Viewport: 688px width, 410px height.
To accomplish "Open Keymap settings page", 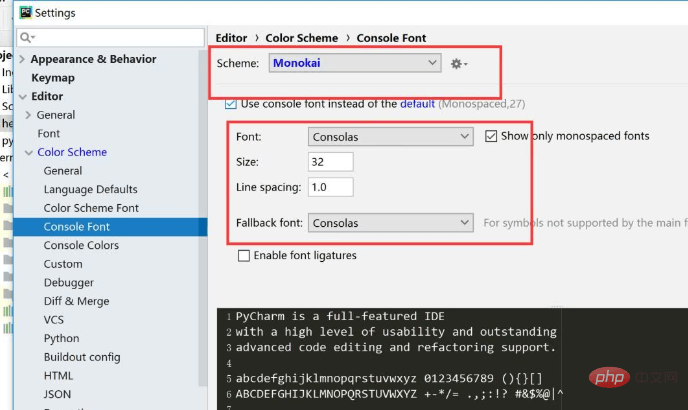I will click(x=53, y=77).
